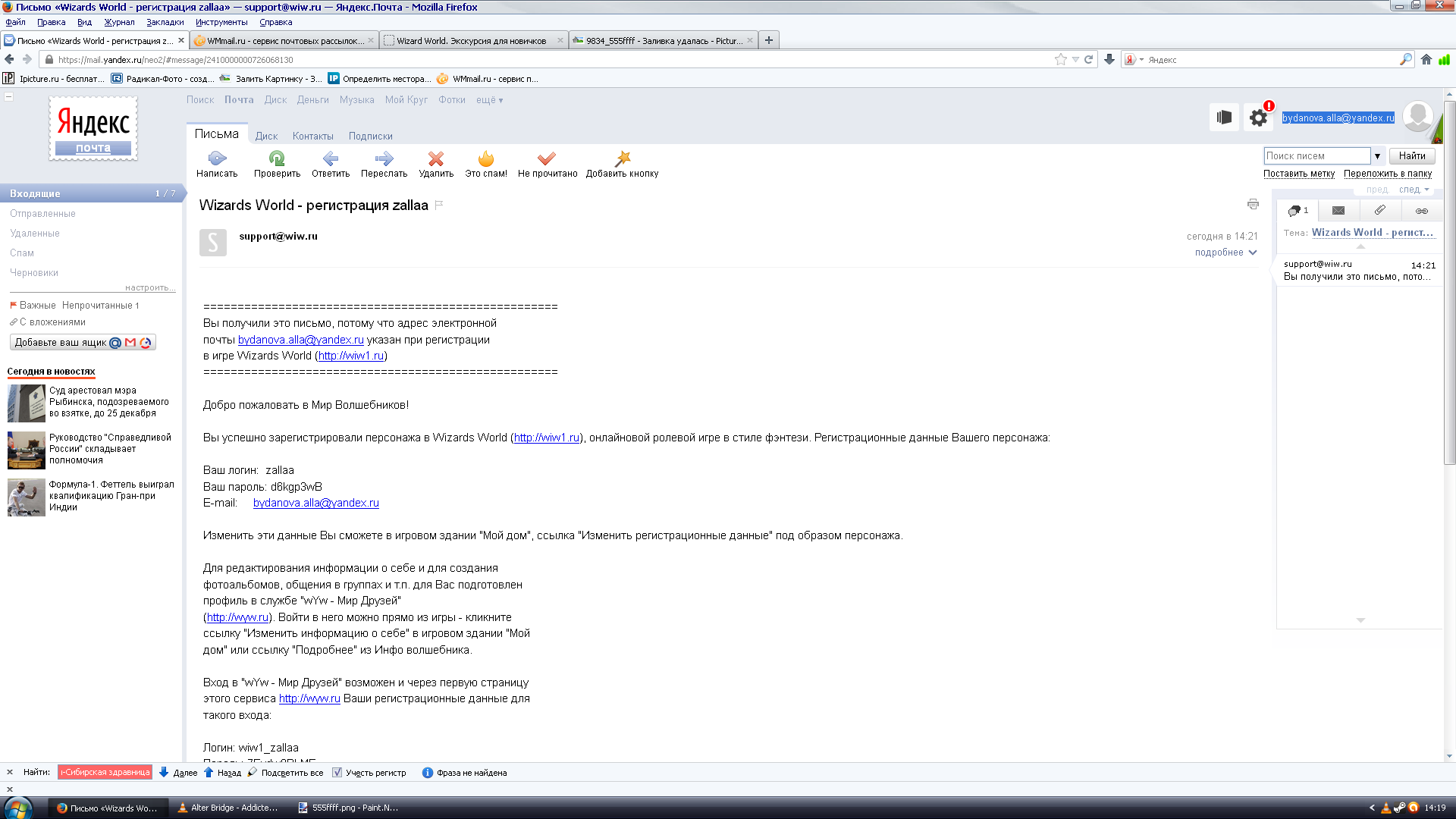1456x819 pixels.
Task: Click the Добавить кнопку wand icon
Action: (623, 158)
